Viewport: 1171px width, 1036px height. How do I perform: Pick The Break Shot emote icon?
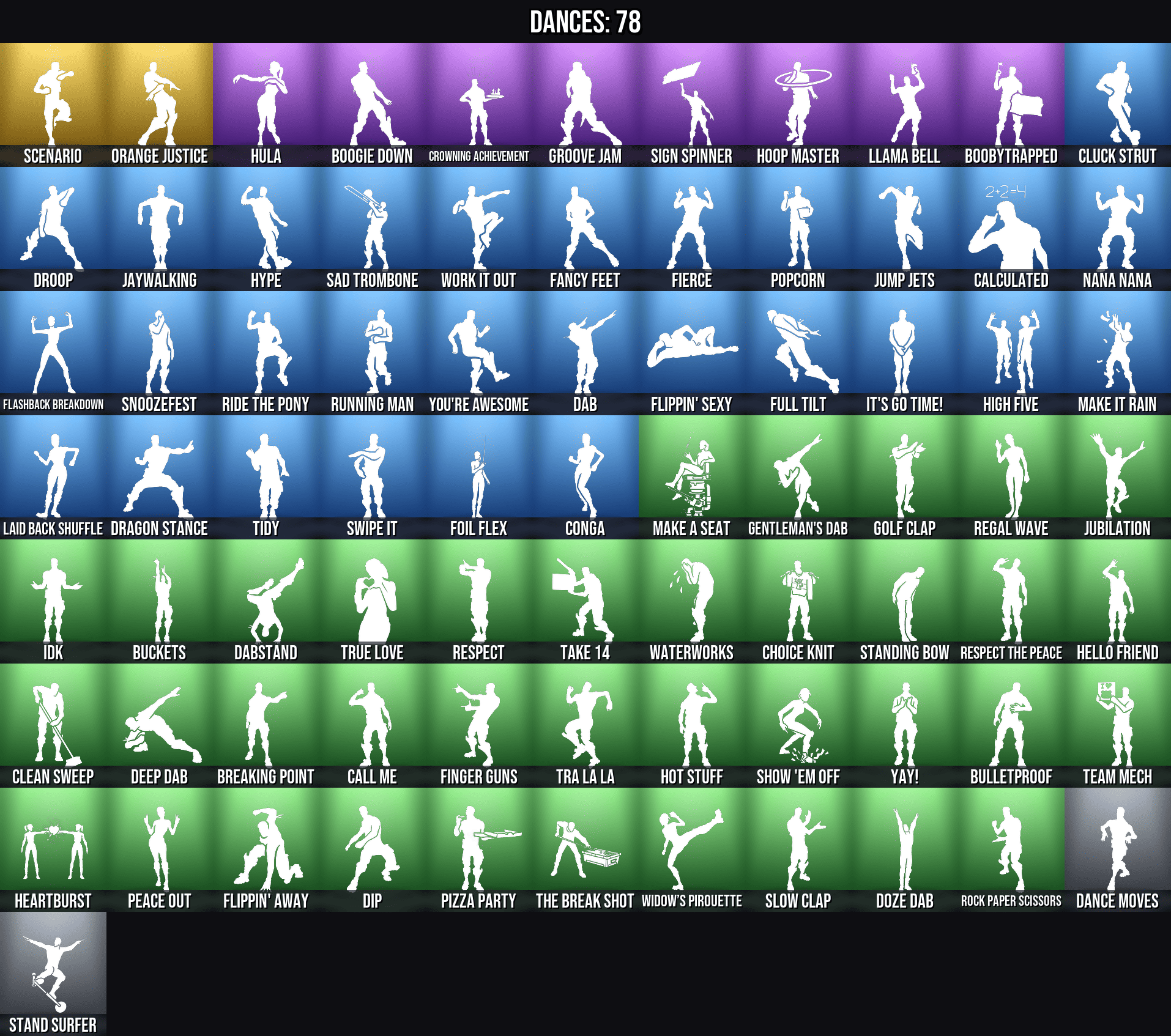pos(585,849)
